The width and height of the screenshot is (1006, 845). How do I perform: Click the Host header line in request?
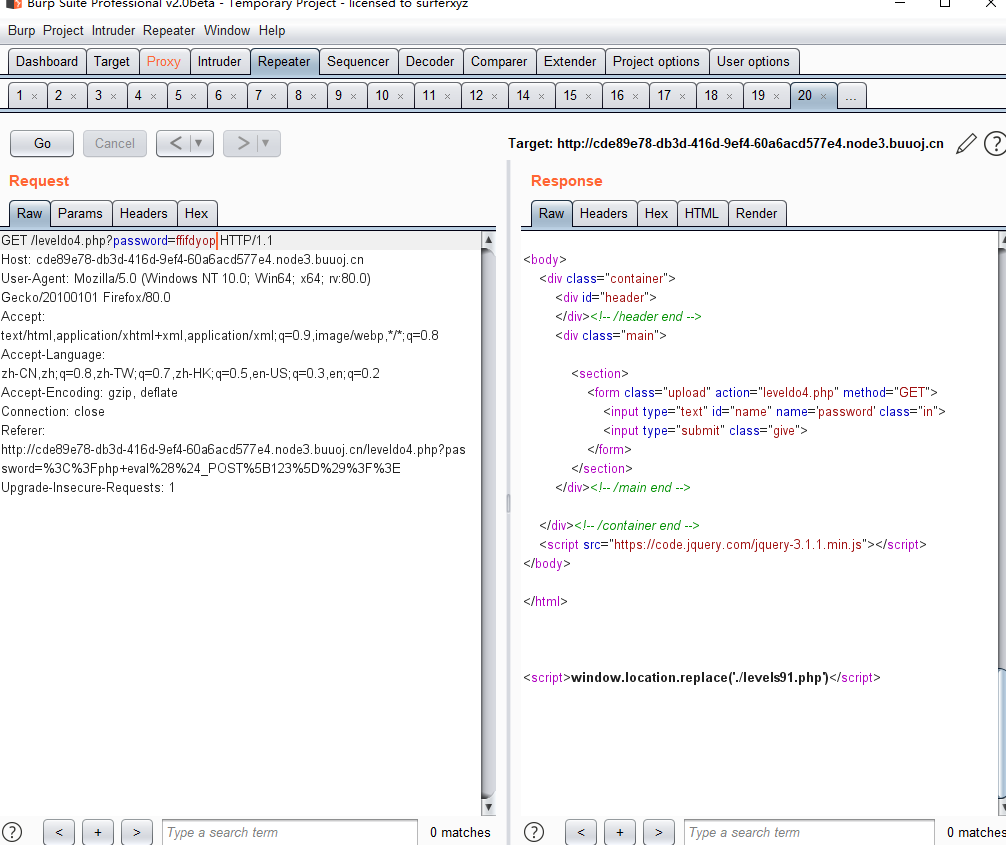[182, 260]
